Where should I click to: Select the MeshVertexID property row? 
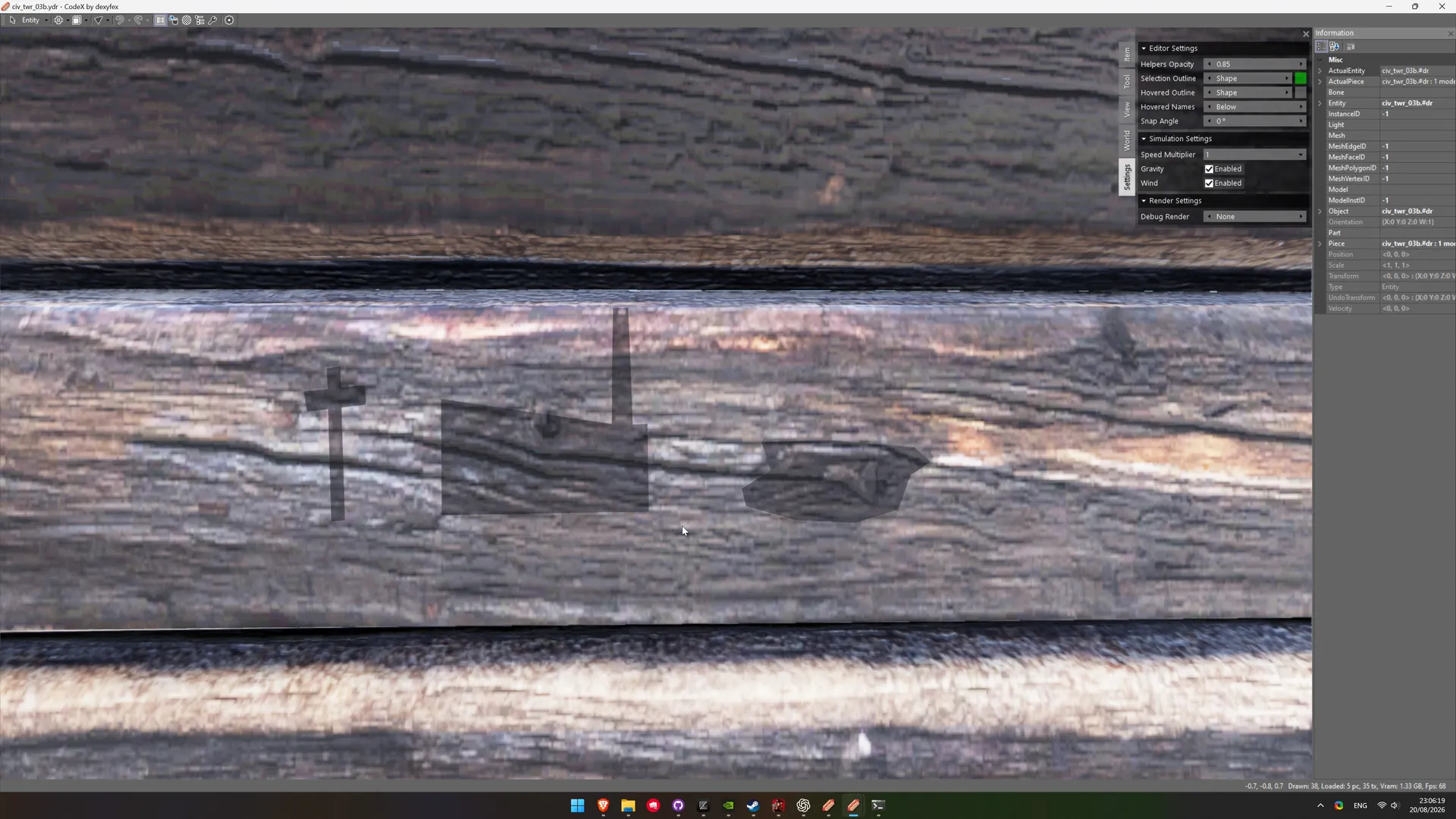(1391, 179)
